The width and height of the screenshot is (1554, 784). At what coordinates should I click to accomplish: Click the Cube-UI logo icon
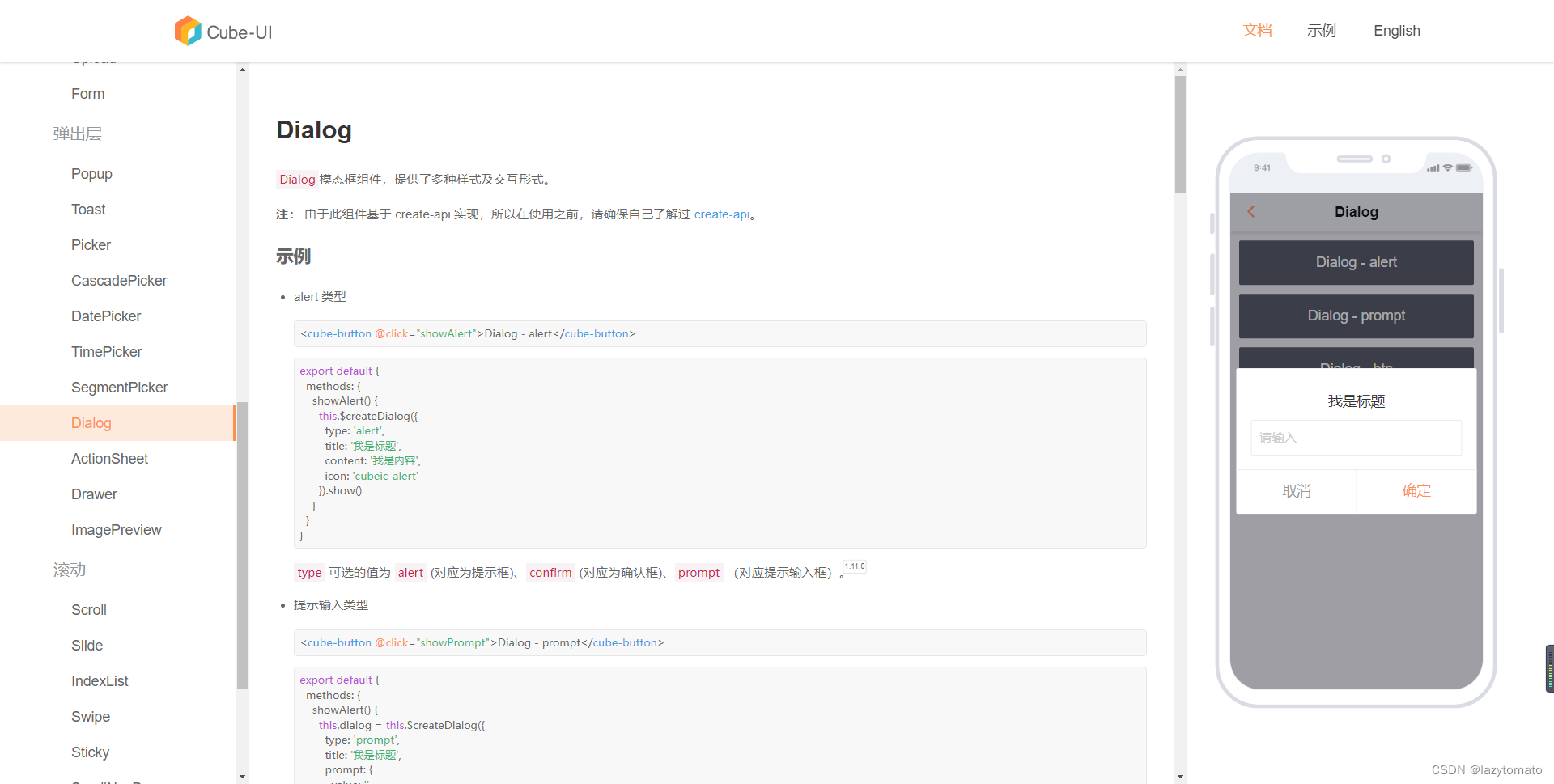pos(188,32)
